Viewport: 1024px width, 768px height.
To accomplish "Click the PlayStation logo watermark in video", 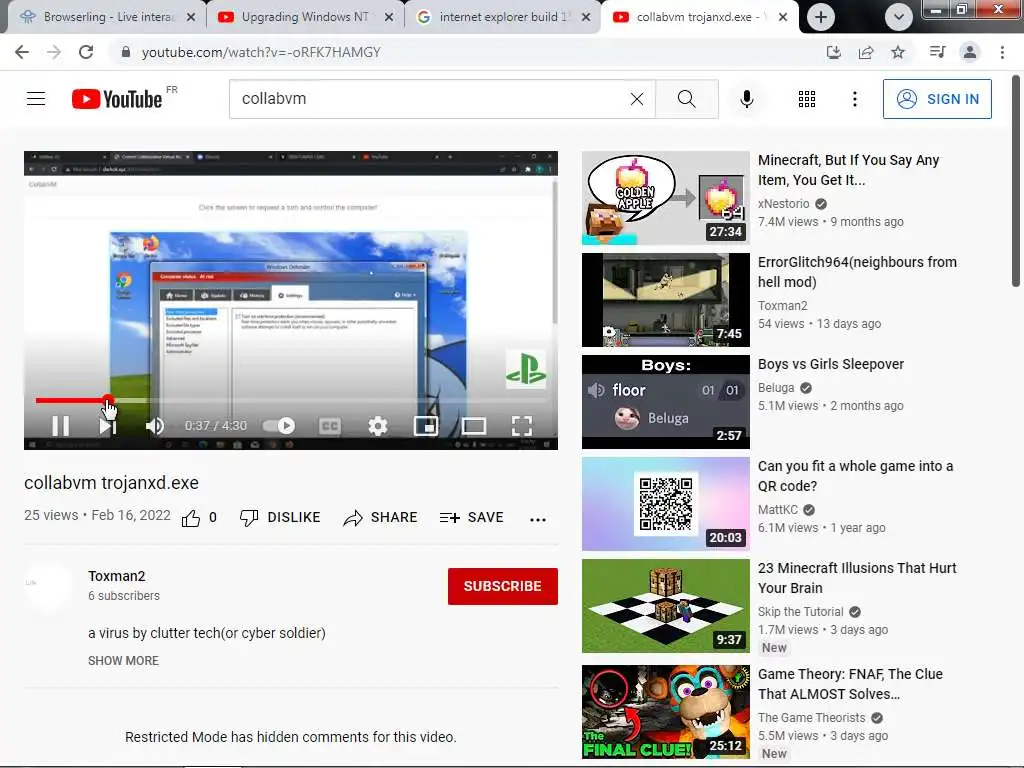I will (526, 369).
